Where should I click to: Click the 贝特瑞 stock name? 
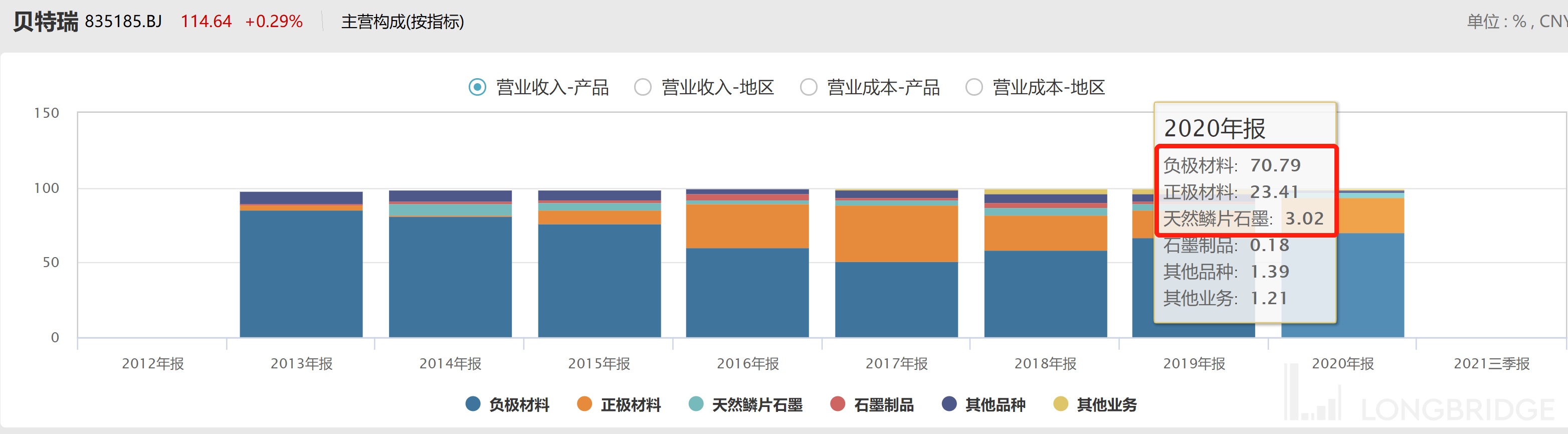[46, 22]
